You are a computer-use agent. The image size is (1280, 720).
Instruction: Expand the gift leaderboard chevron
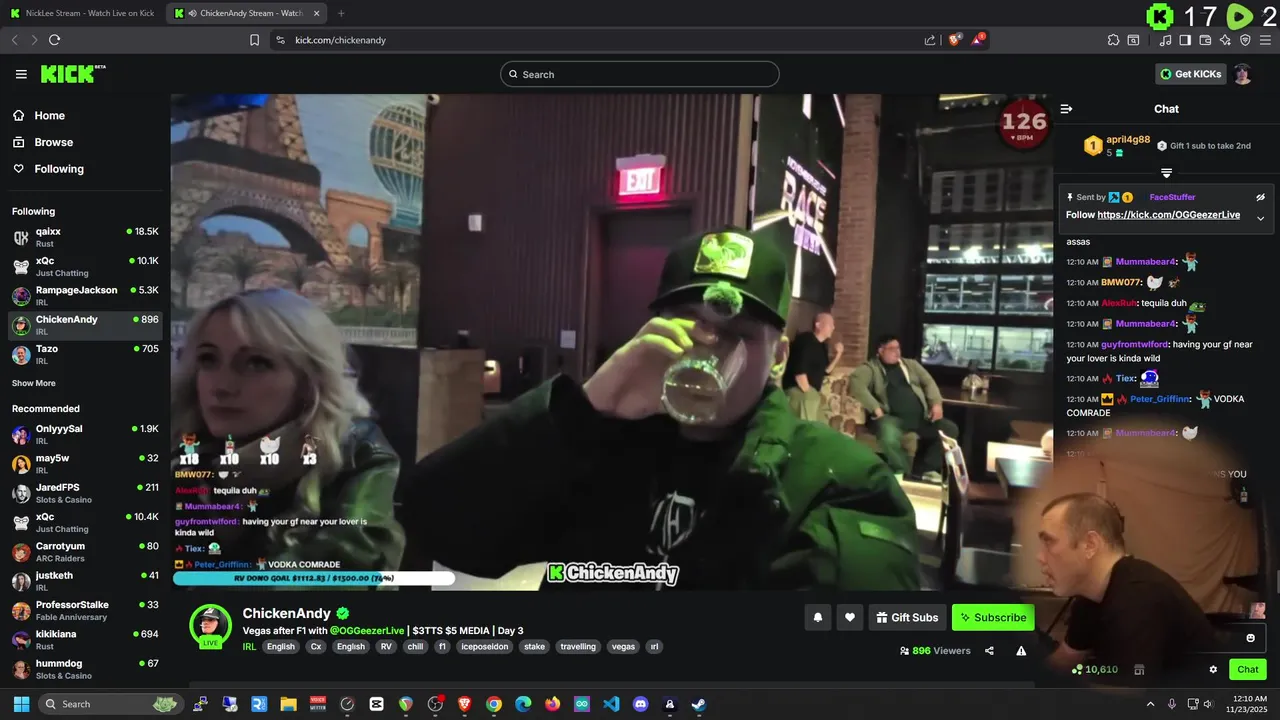(1166, 173)
